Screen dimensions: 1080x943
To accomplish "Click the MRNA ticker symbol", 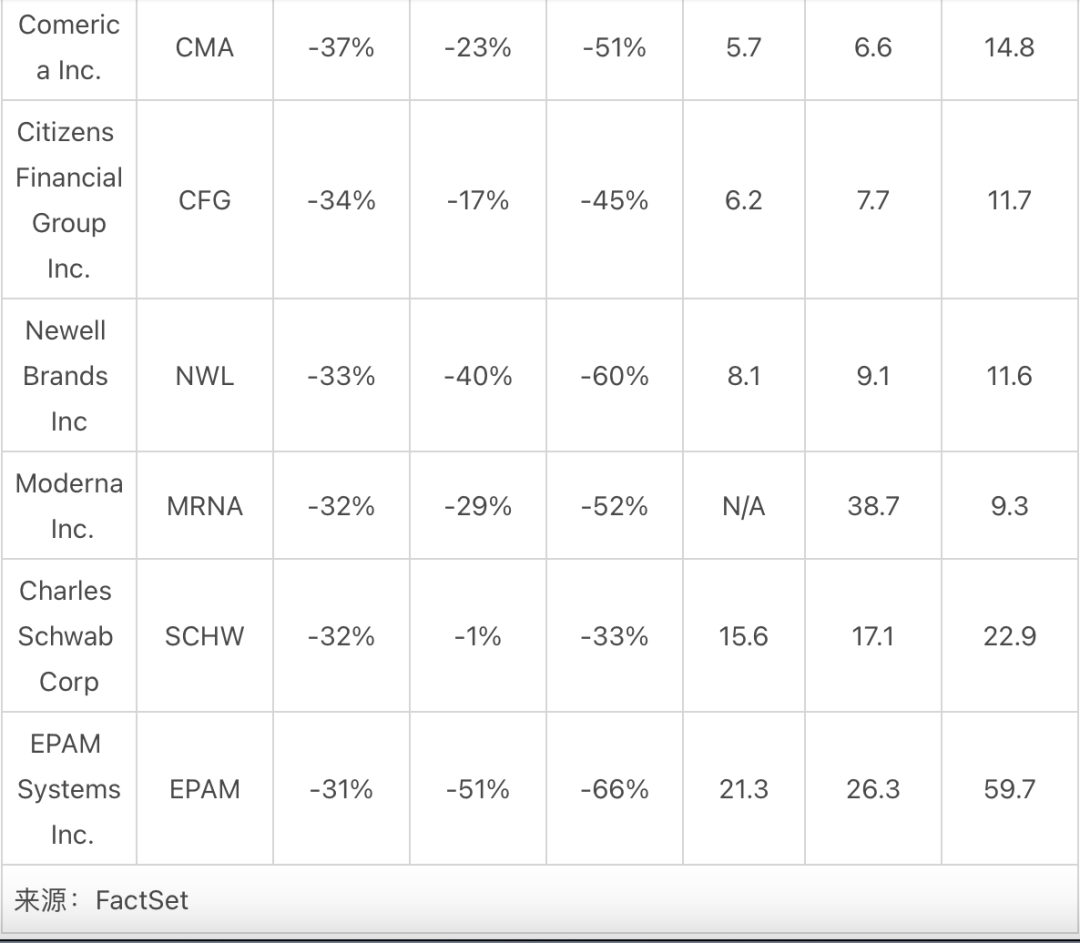I will point(205,506).
